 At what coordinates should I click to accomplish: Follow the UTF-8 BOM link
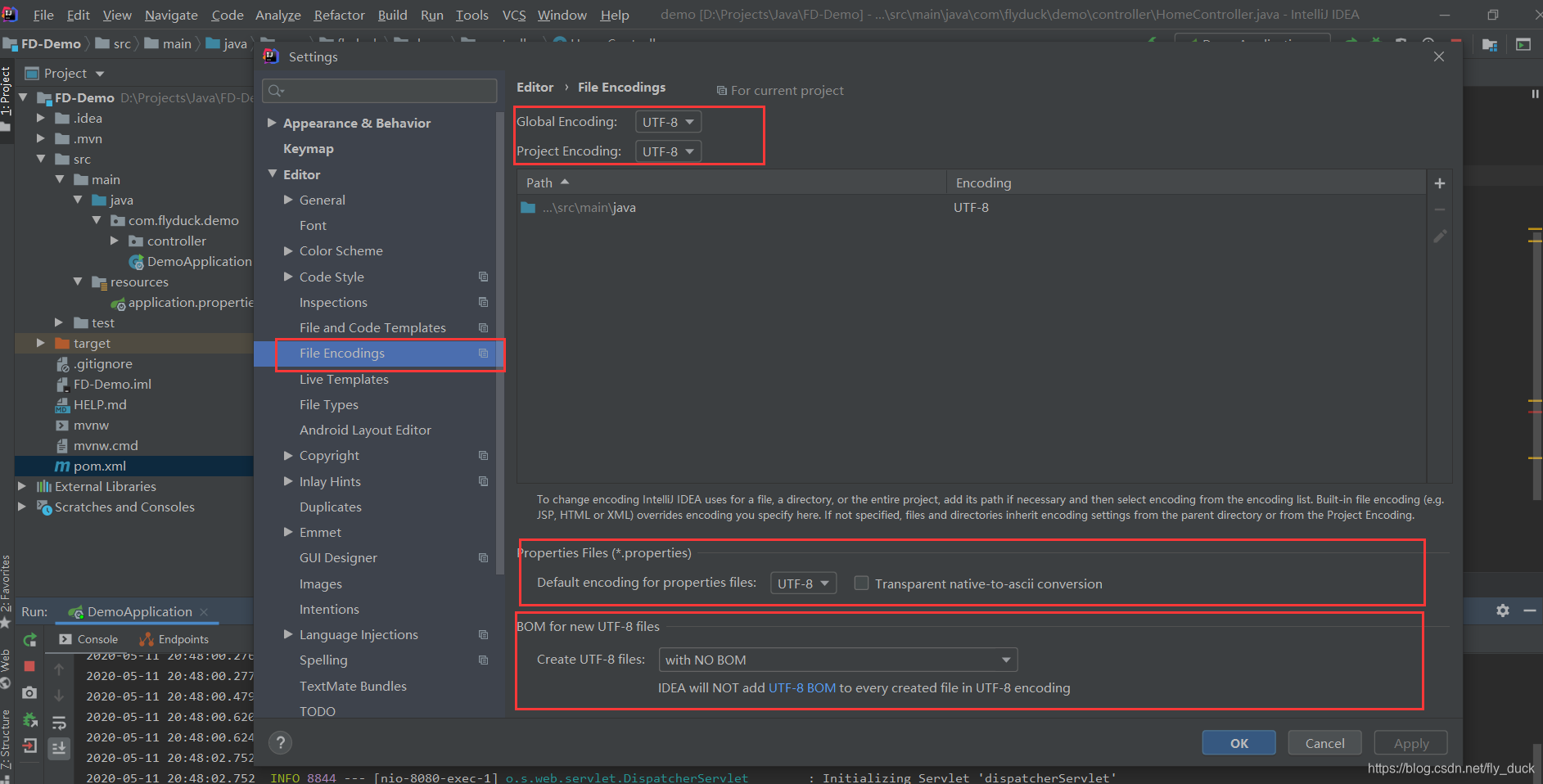tap(801, 688)
